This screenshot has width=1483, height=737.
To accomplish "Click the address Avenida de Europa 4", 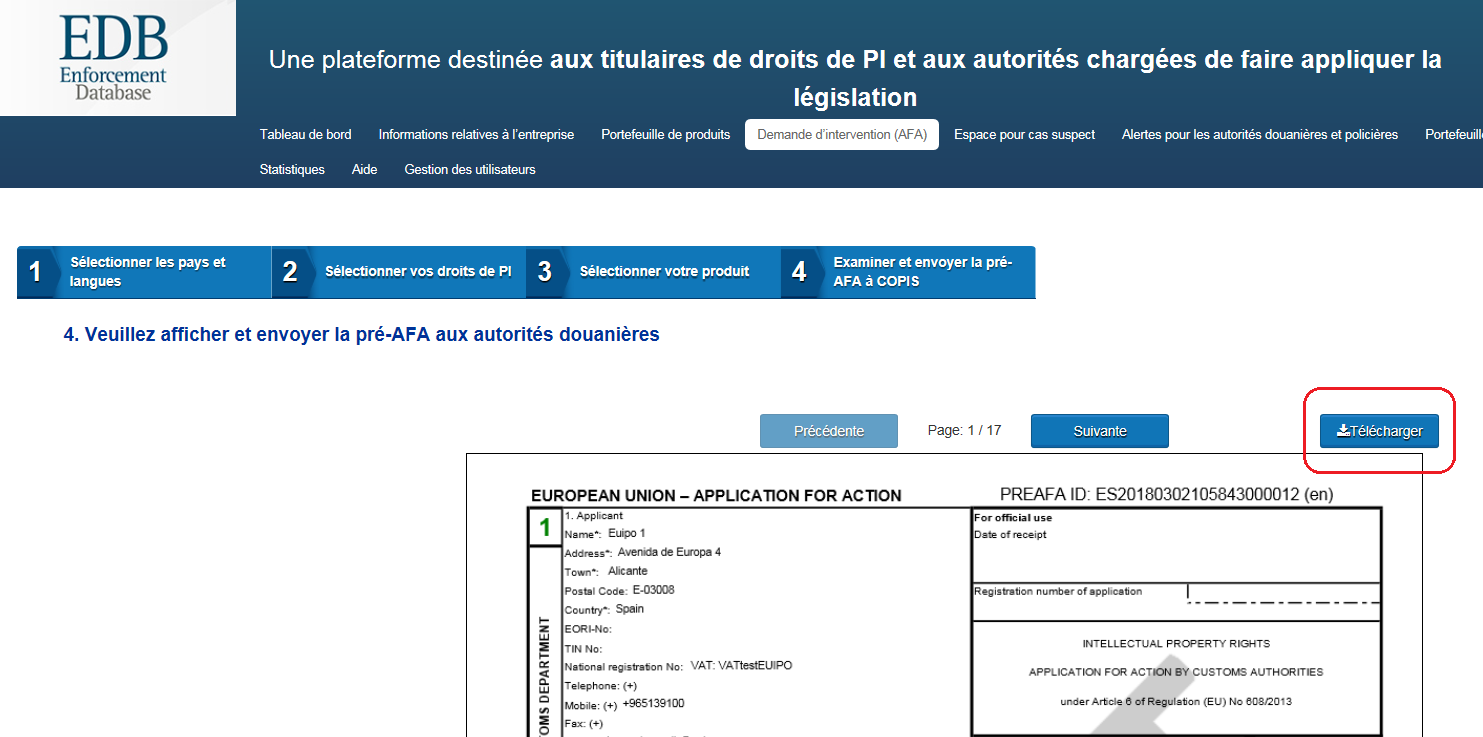I will [x=669, y=552].
